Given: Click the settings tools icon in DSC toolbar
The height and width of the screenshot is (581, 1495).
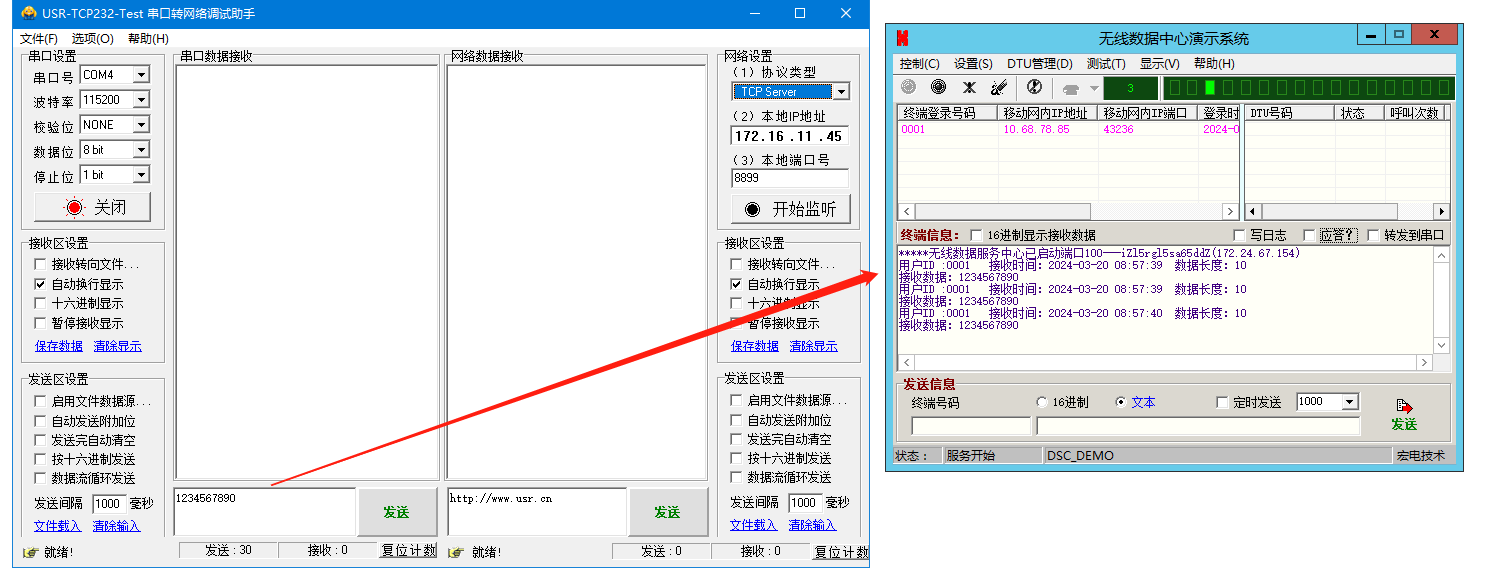Looking at the screenshot, I should [998, 88].
